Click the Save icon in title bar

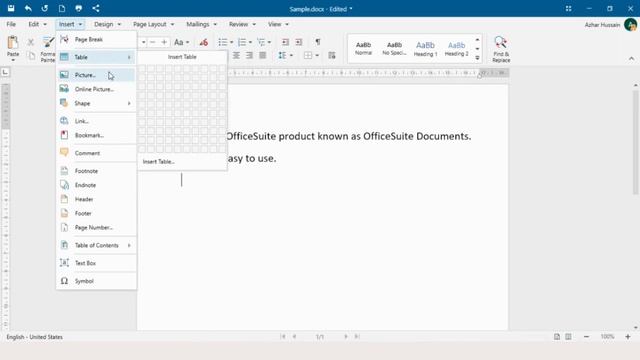pyautogui.click(x=11, y=8)
